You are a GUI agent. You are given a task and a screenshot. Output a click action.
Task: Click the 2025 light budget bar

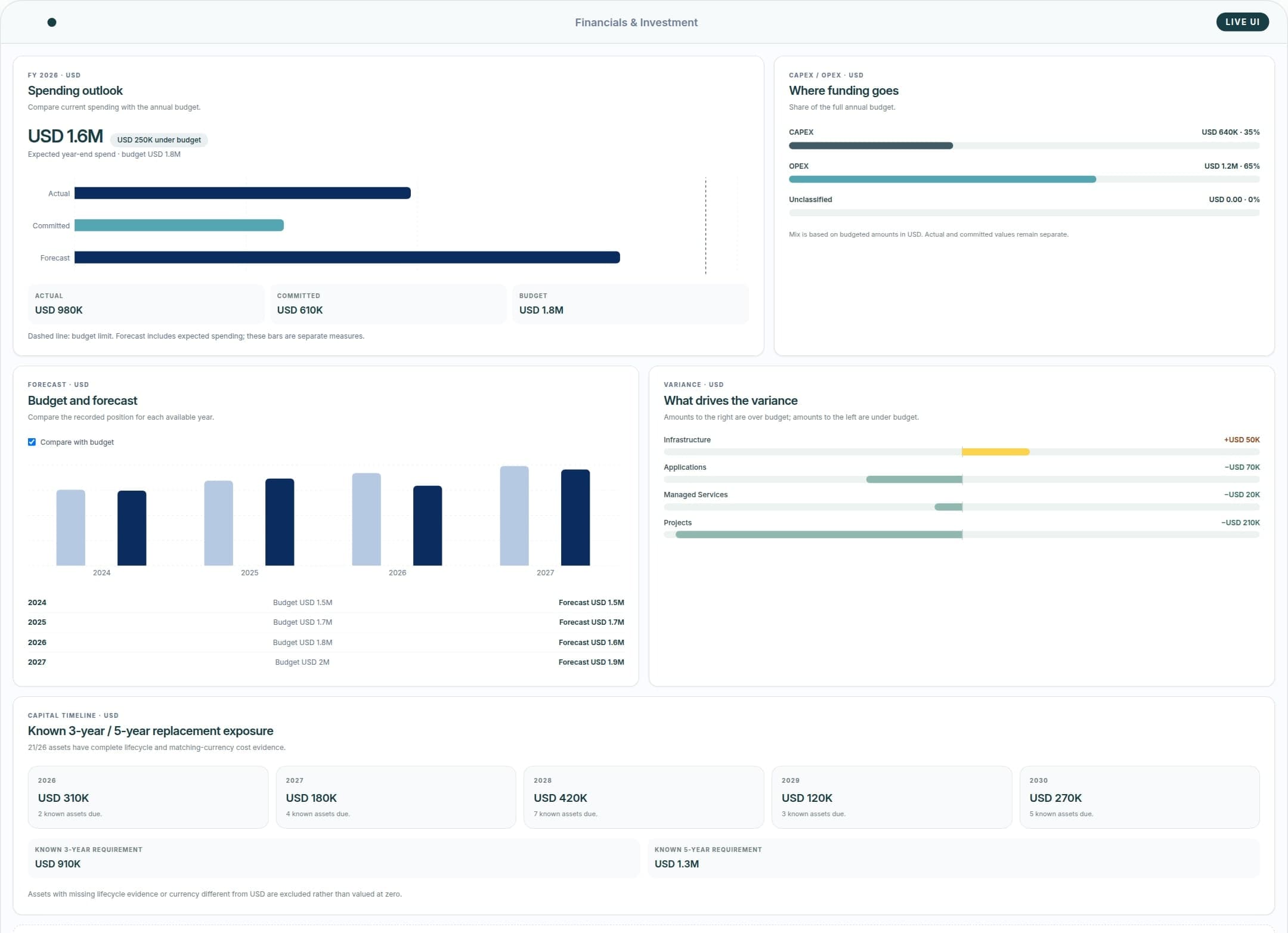point(218,523)
